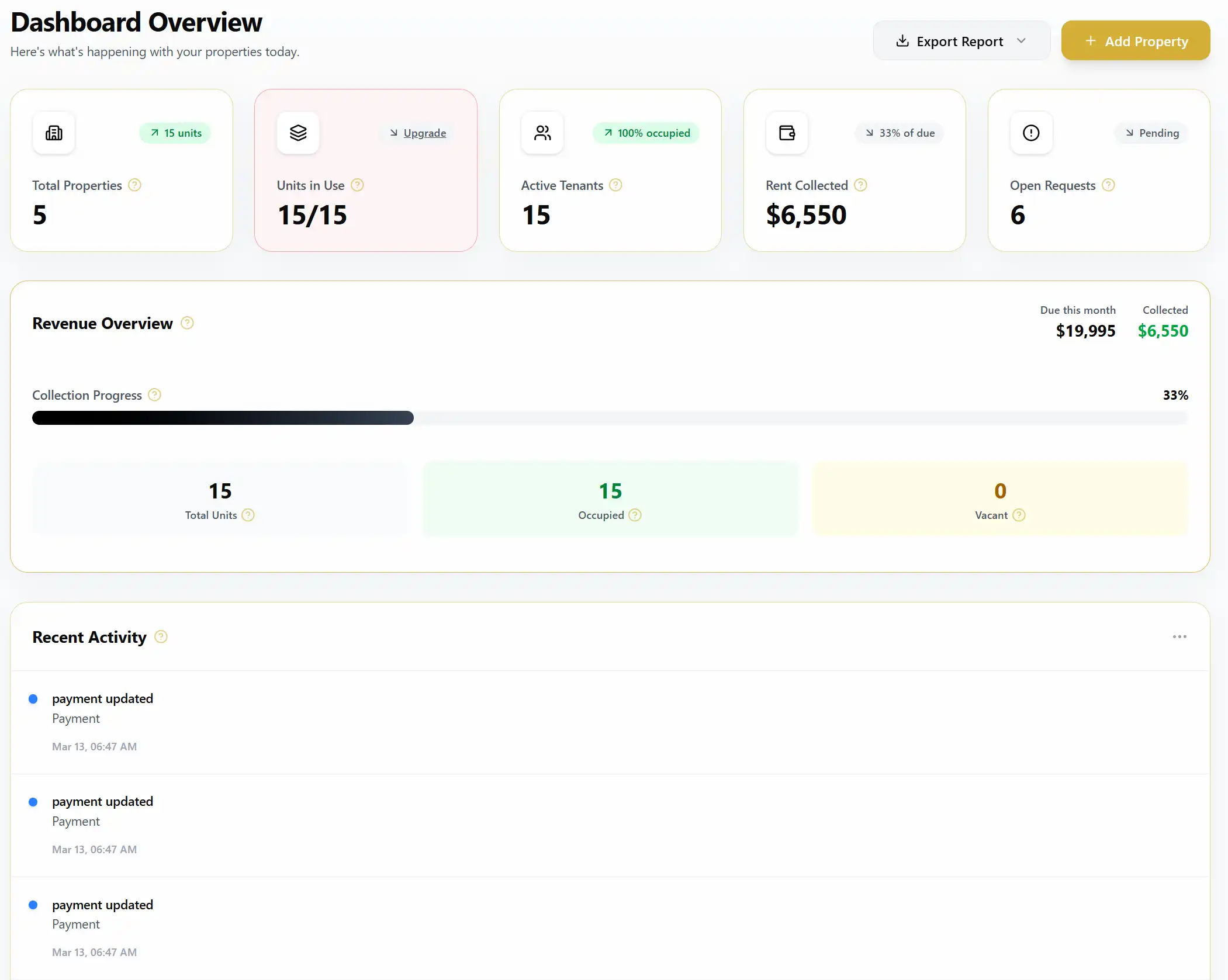
Task: Click the help icon beside Total Properties
Action: tap(134, 185)
